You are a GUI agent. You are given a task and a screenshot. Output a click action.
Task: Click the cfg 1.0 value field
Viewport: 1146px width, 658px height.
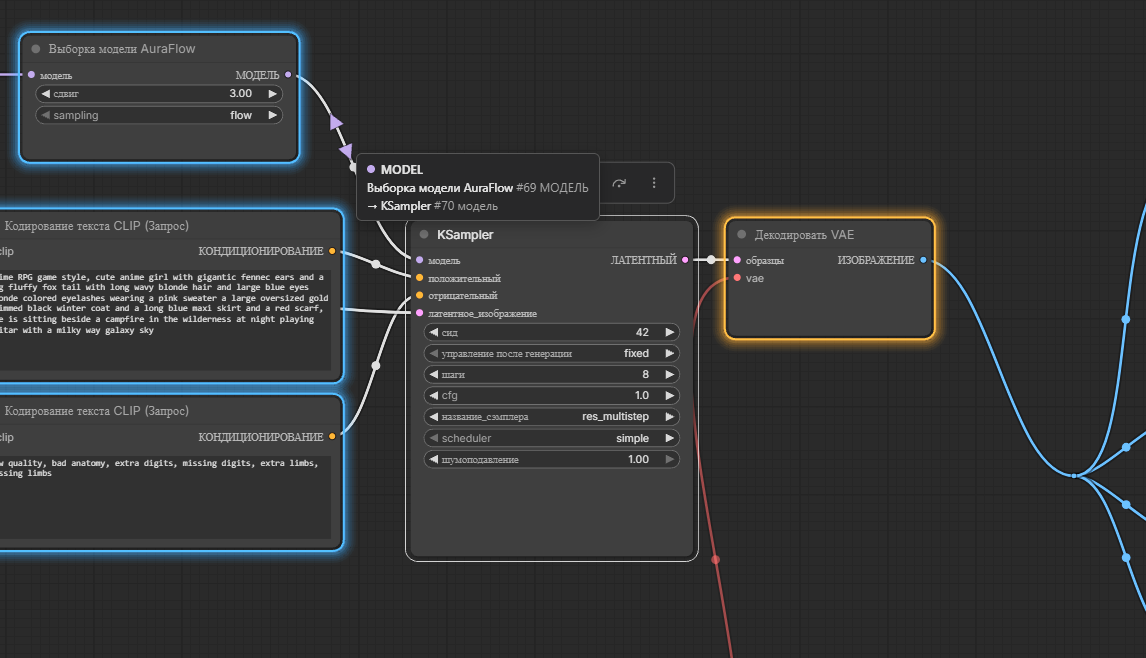pyautogui.click(x=552, y=396)
